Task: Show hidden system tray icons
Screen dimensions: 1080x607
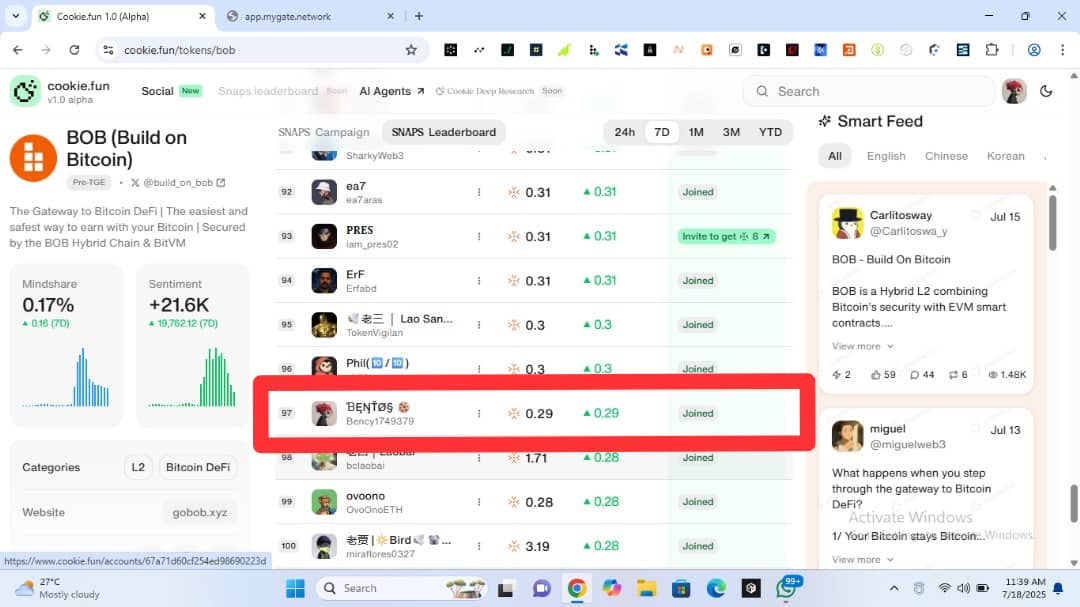Action: tap(893, 588)
